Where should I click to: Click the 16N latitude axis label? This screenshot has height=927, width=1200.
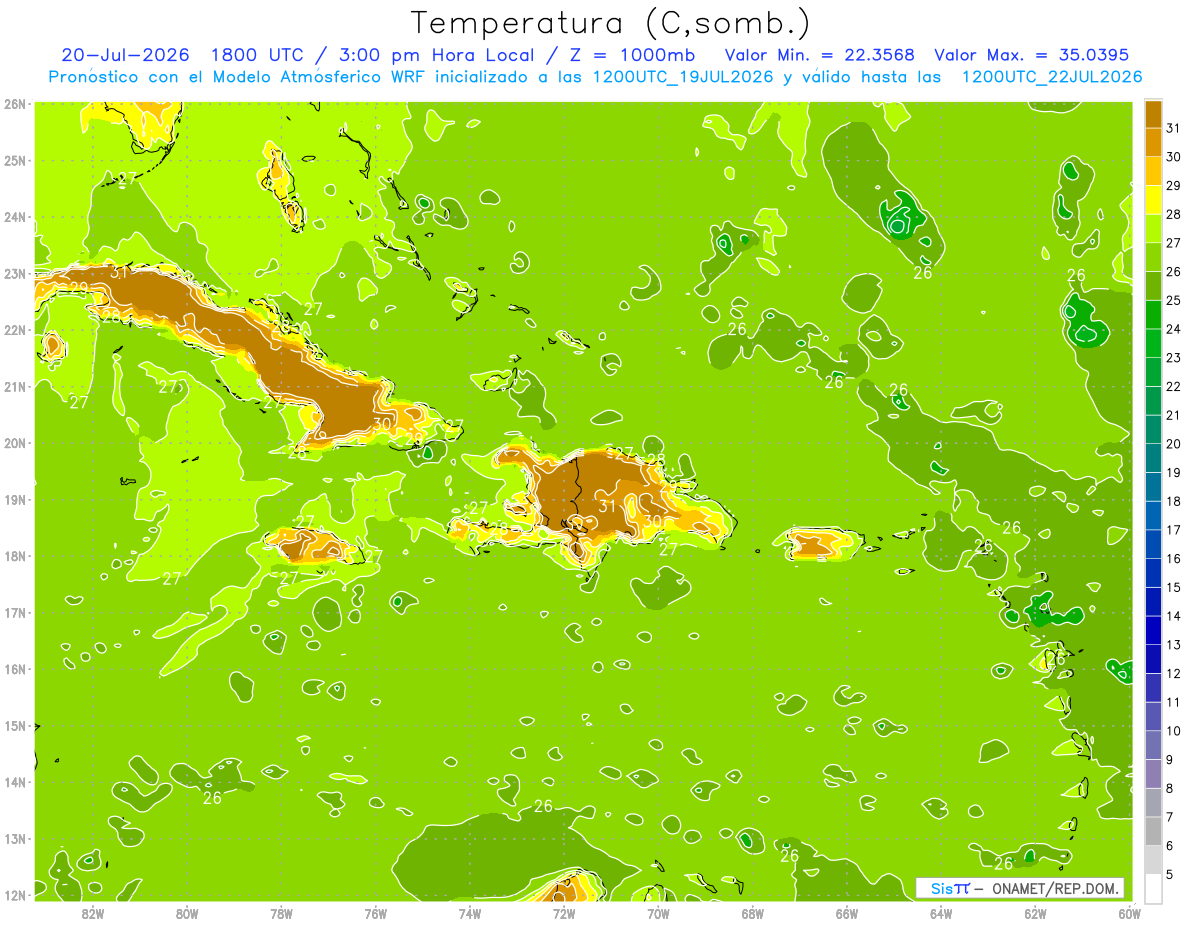click(14, 668)
